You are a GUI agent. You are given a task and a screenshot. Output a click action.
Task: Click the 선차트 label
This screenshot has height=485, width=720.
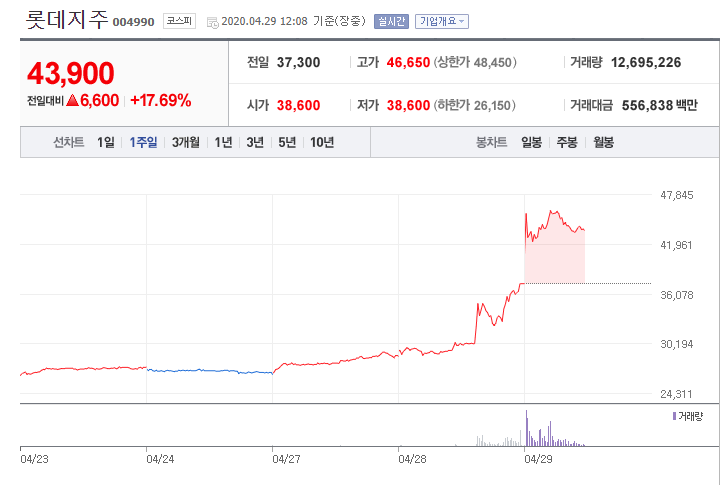tap(69, 142)
